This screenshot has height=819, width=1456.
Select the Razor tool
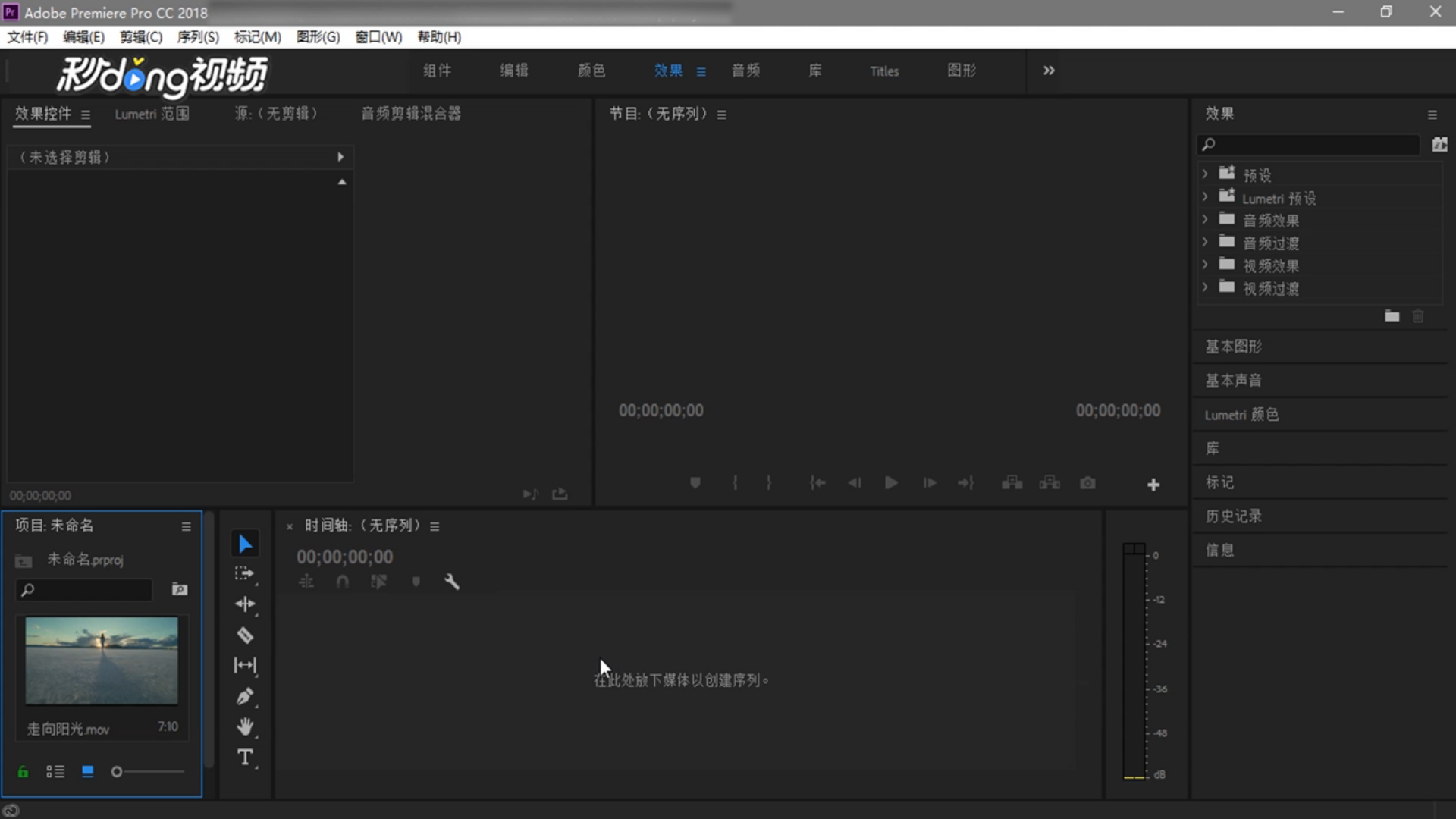(x=245, y=635)
